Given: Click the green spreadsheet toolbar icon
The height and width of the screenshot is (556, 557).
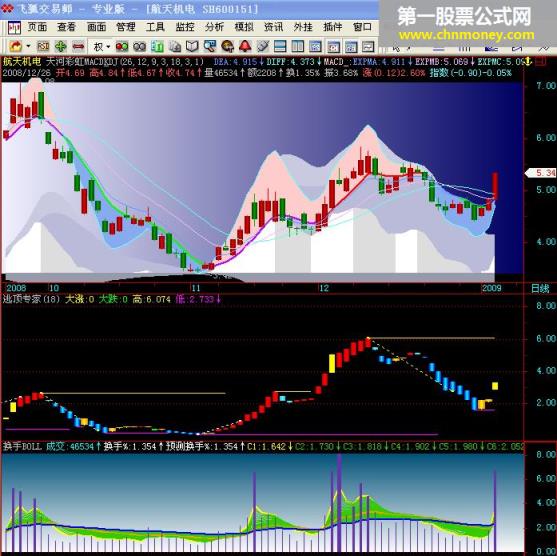Looking at the screenshot, I should [x=157, y=47].
